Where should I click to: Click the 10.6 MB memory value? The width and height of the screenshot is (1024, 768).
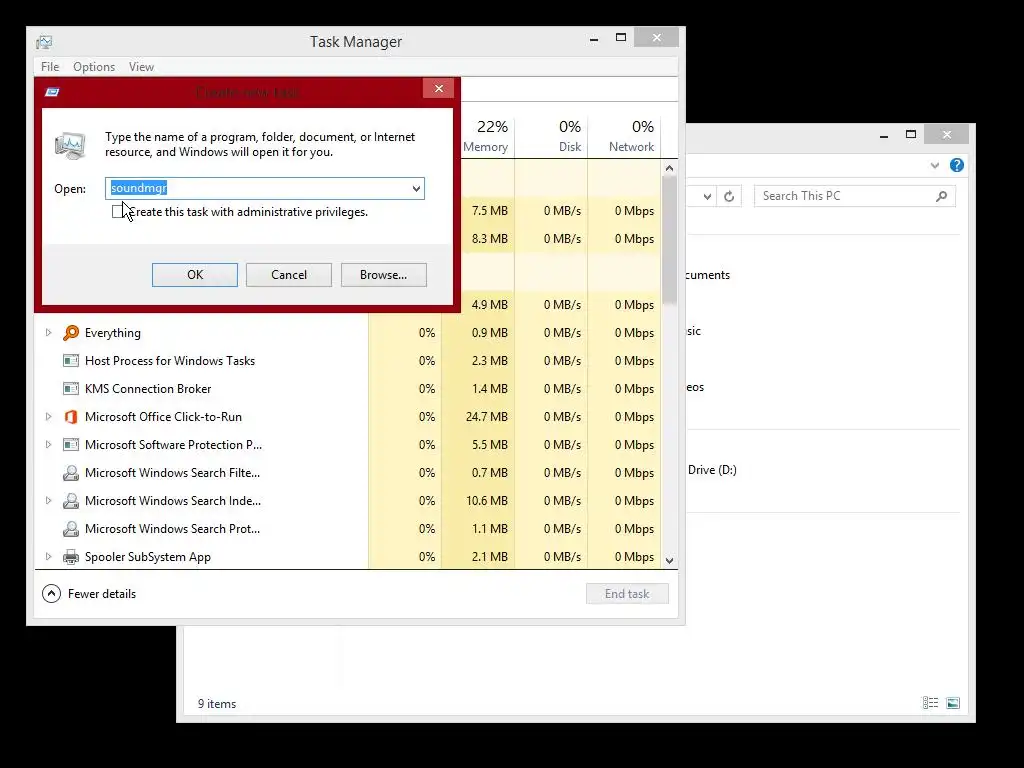tap(487, 501)
